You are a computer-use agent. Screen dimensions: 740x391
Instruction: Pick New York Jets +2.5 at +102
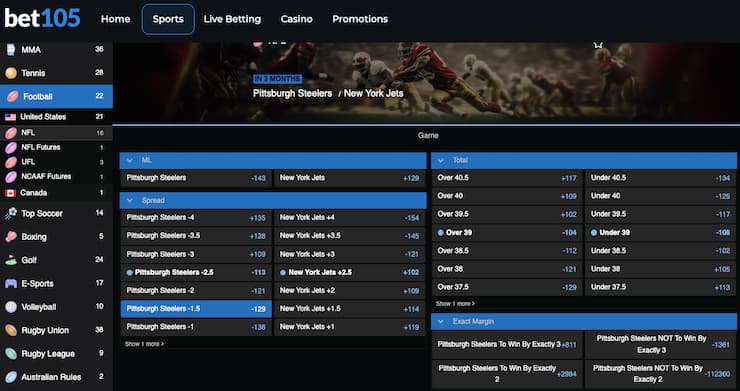click(350, 272)
